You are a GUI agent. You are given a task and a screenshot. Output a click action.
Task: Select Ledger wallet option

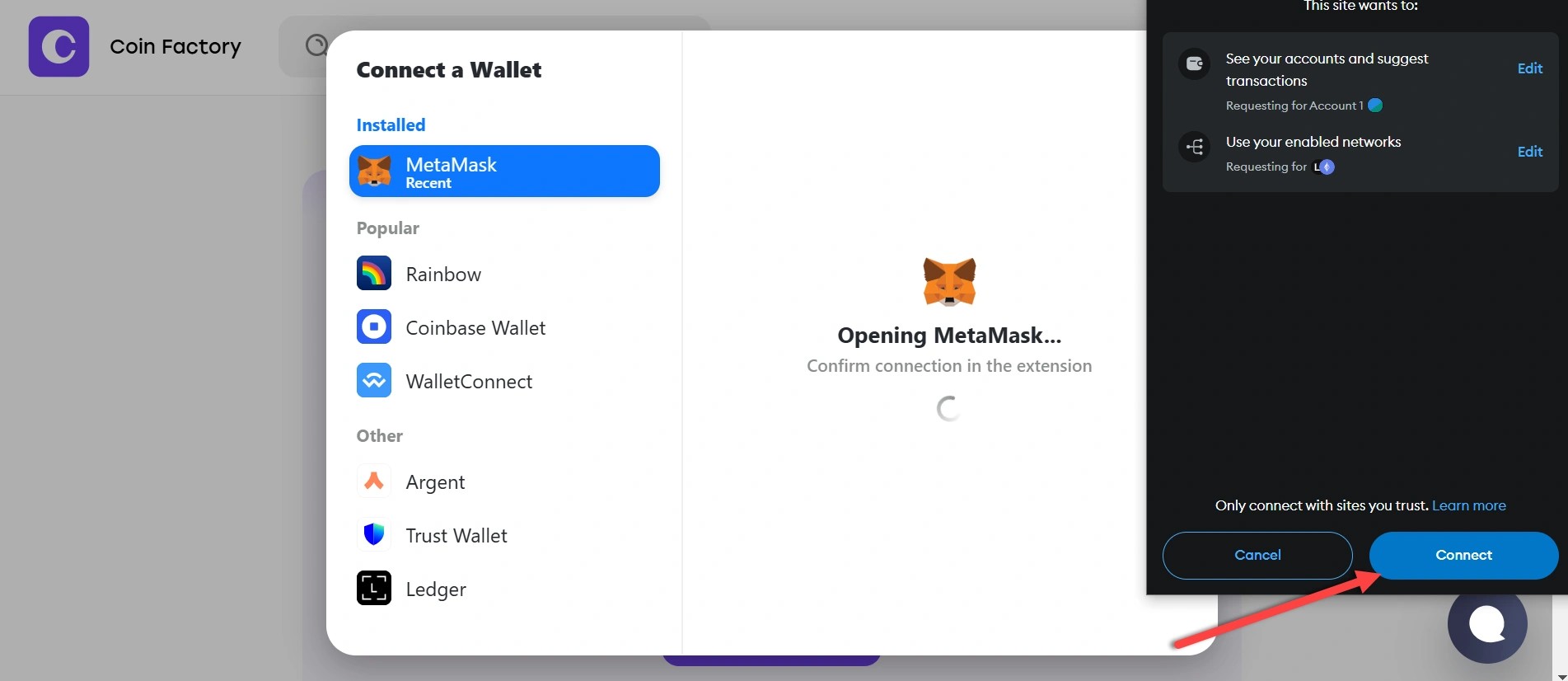tap(504, 589)
